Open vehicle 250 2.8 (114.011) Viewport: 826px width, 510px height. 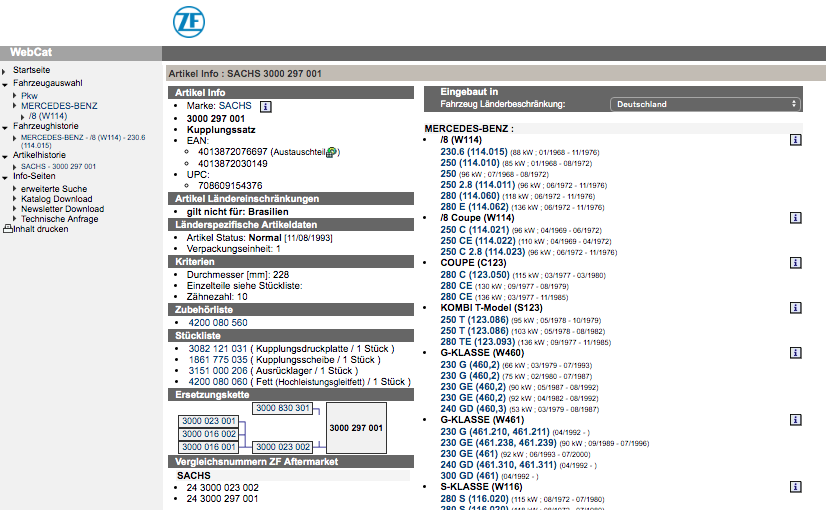click(477, 185)
